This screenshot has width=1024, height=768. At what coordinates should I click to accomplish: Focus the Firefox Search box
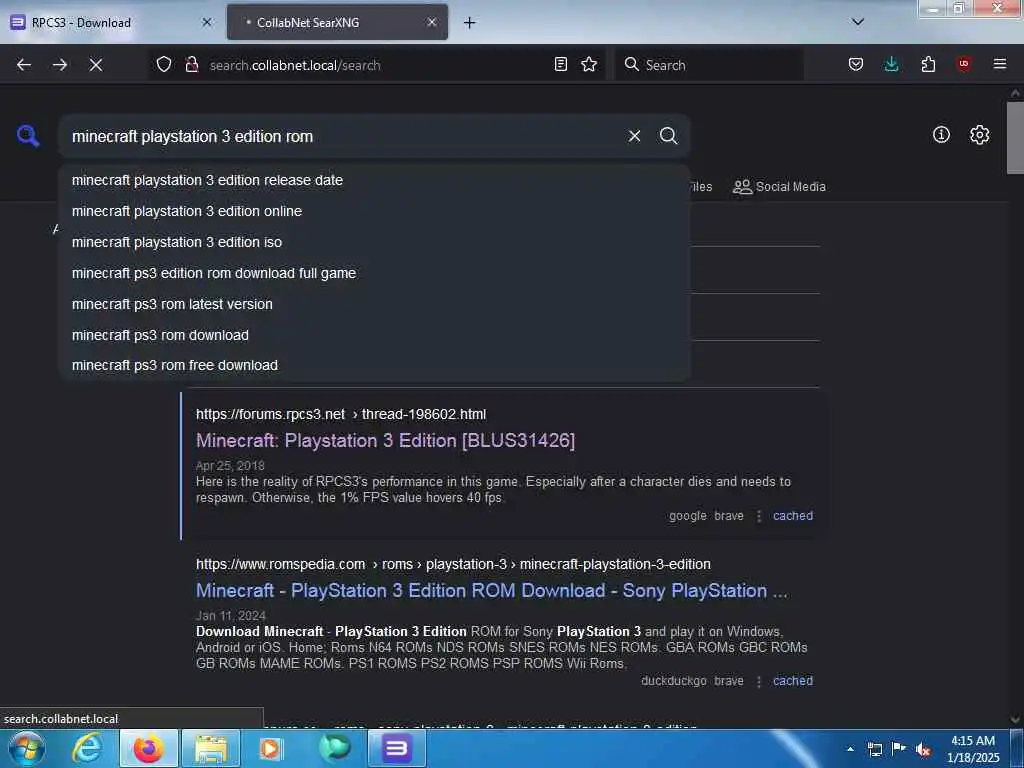(x=710, y=65)
